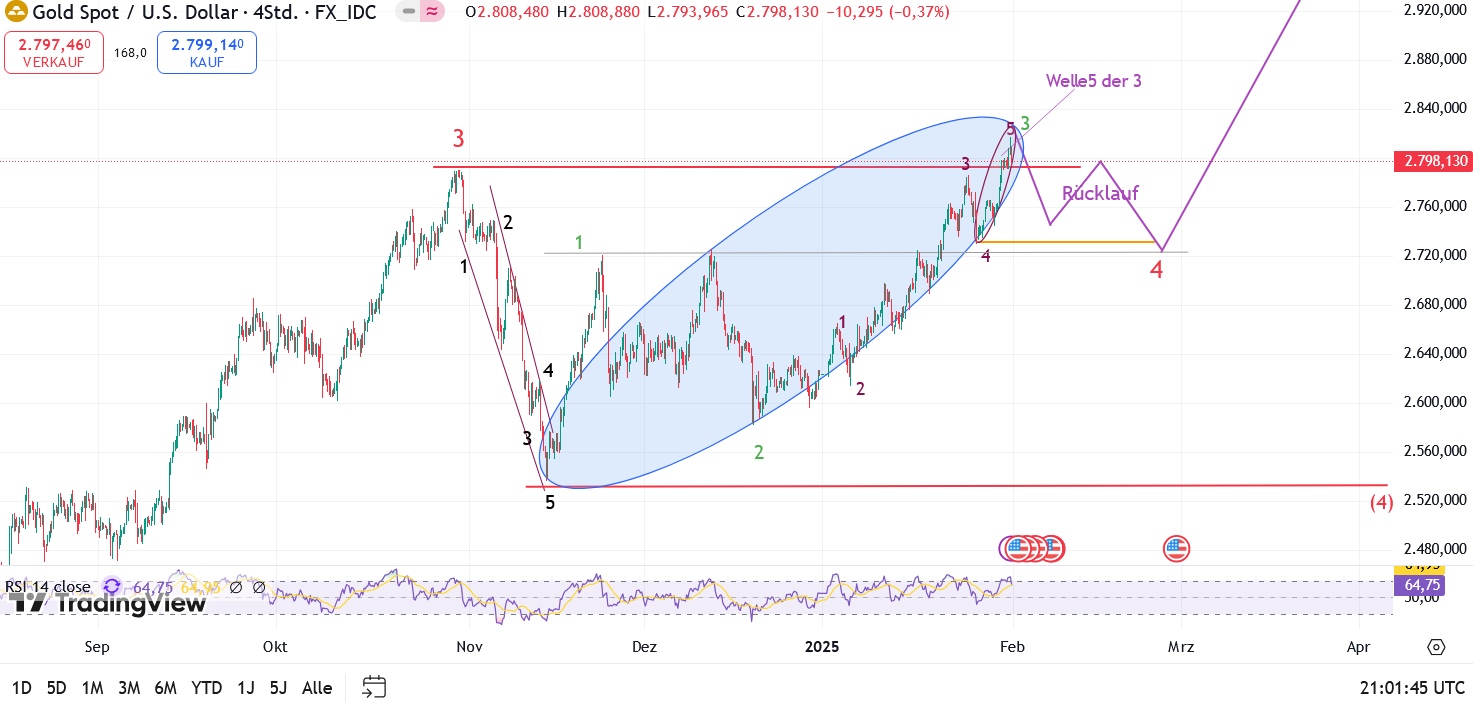Viewport: 1473px width, 709px height.
Task: Click the gold bar symbol logo
Action: click(x=16, y=12)
